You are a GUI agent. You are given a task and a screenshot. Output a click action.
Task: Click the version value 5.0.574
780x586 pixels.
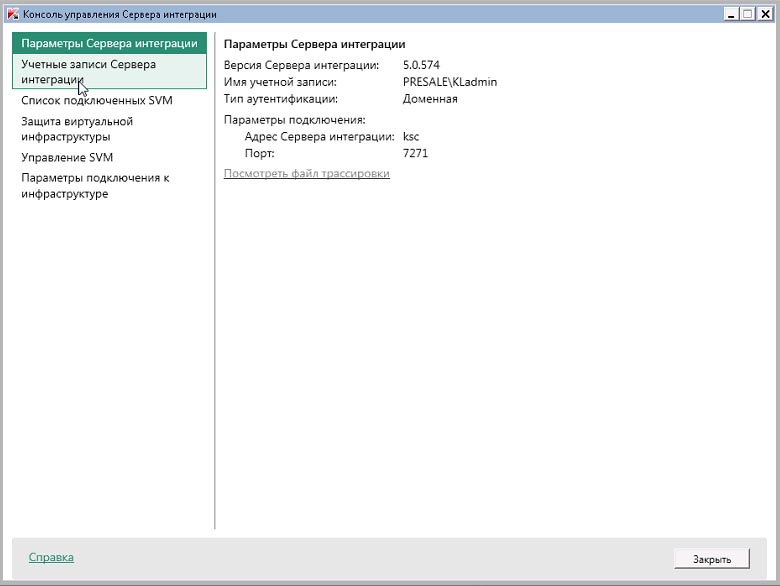tap(421, 65)
